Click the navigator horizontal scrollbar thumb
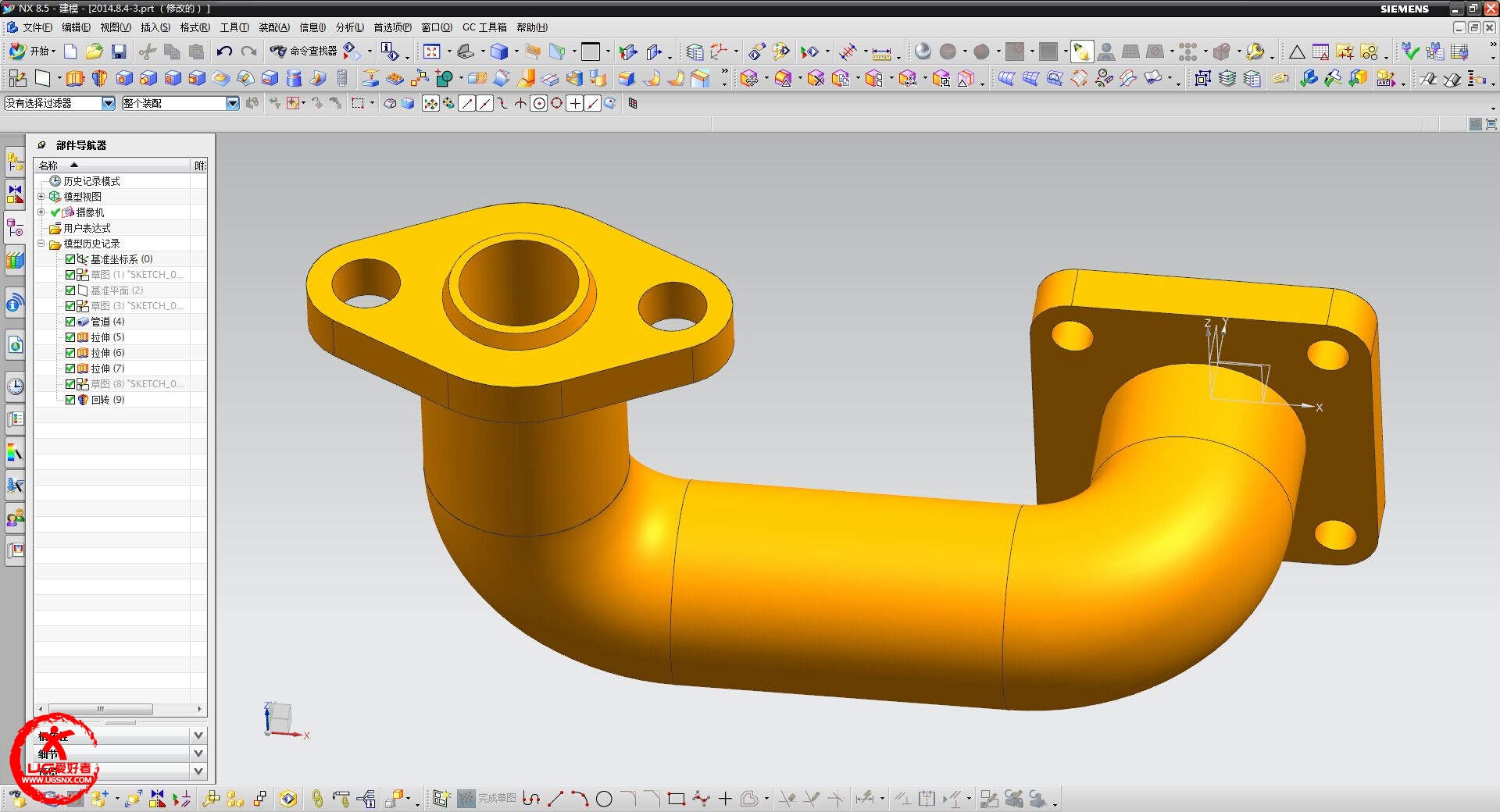The width and height of the screenshot is (1500, 812). coord(101,709)
